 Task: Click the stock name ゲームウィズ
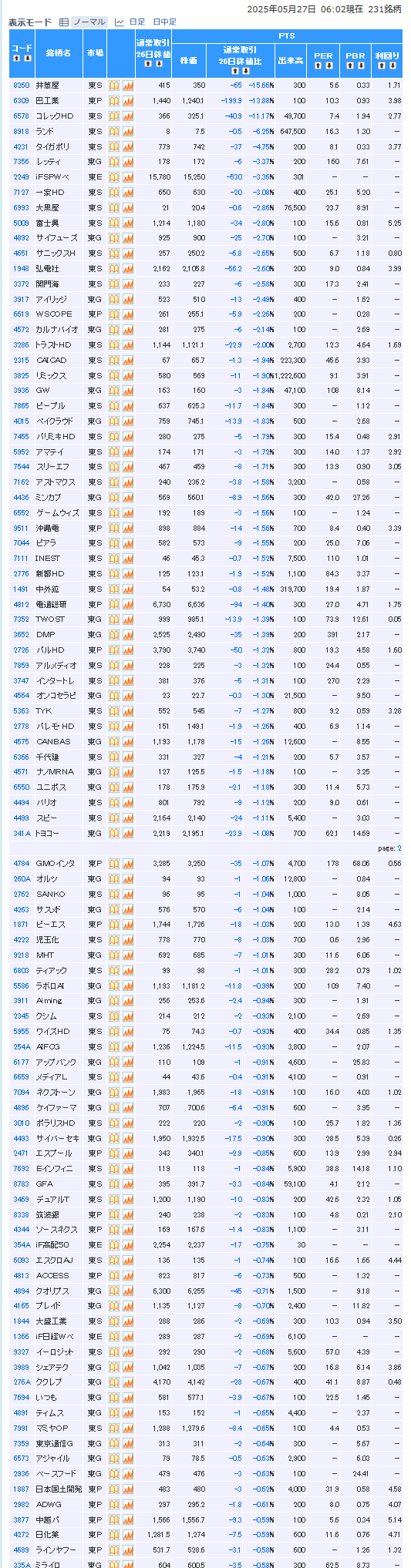click(57, 512)
